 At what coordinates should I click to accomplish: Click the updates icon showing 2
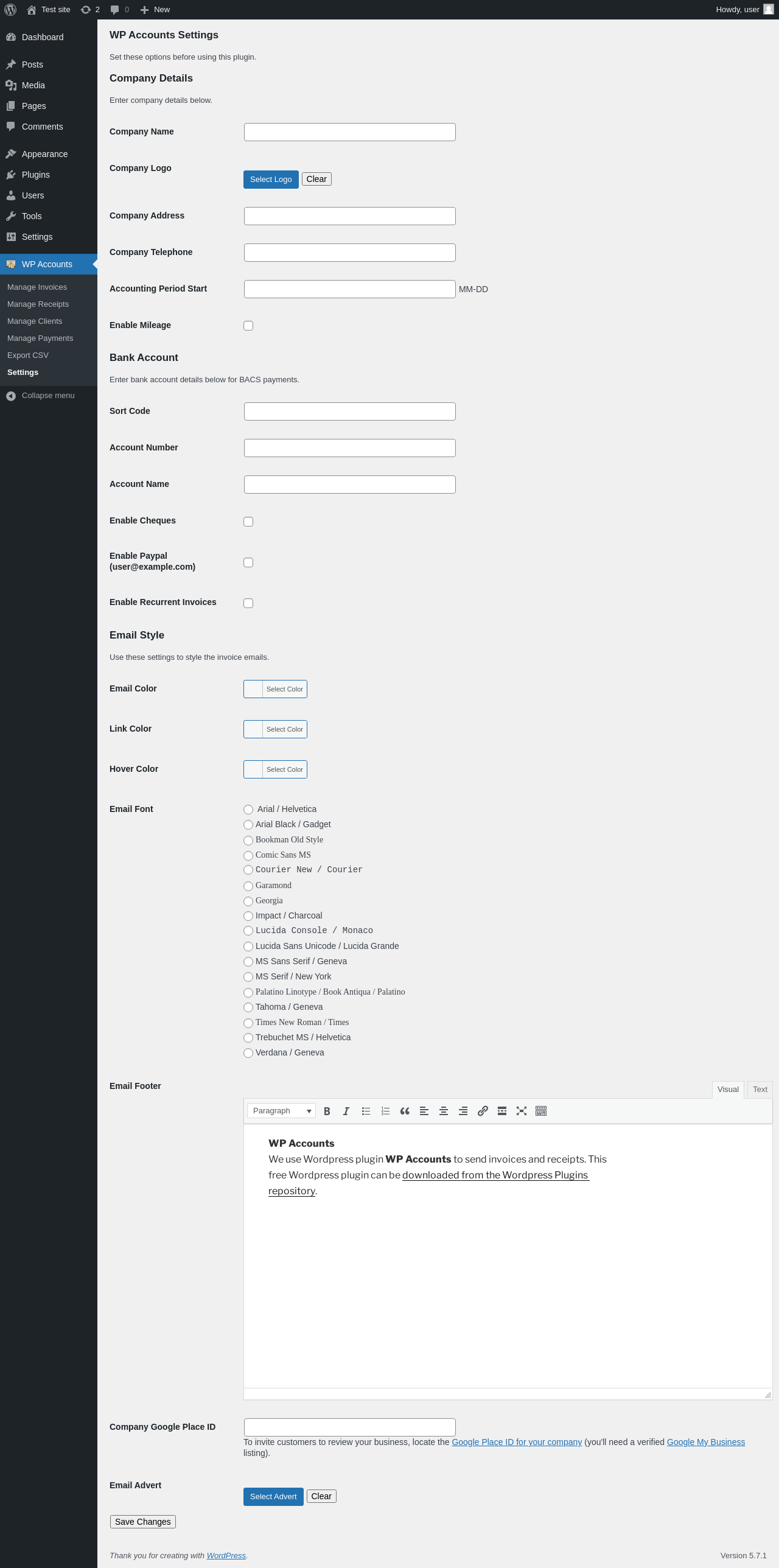(86, 10)
